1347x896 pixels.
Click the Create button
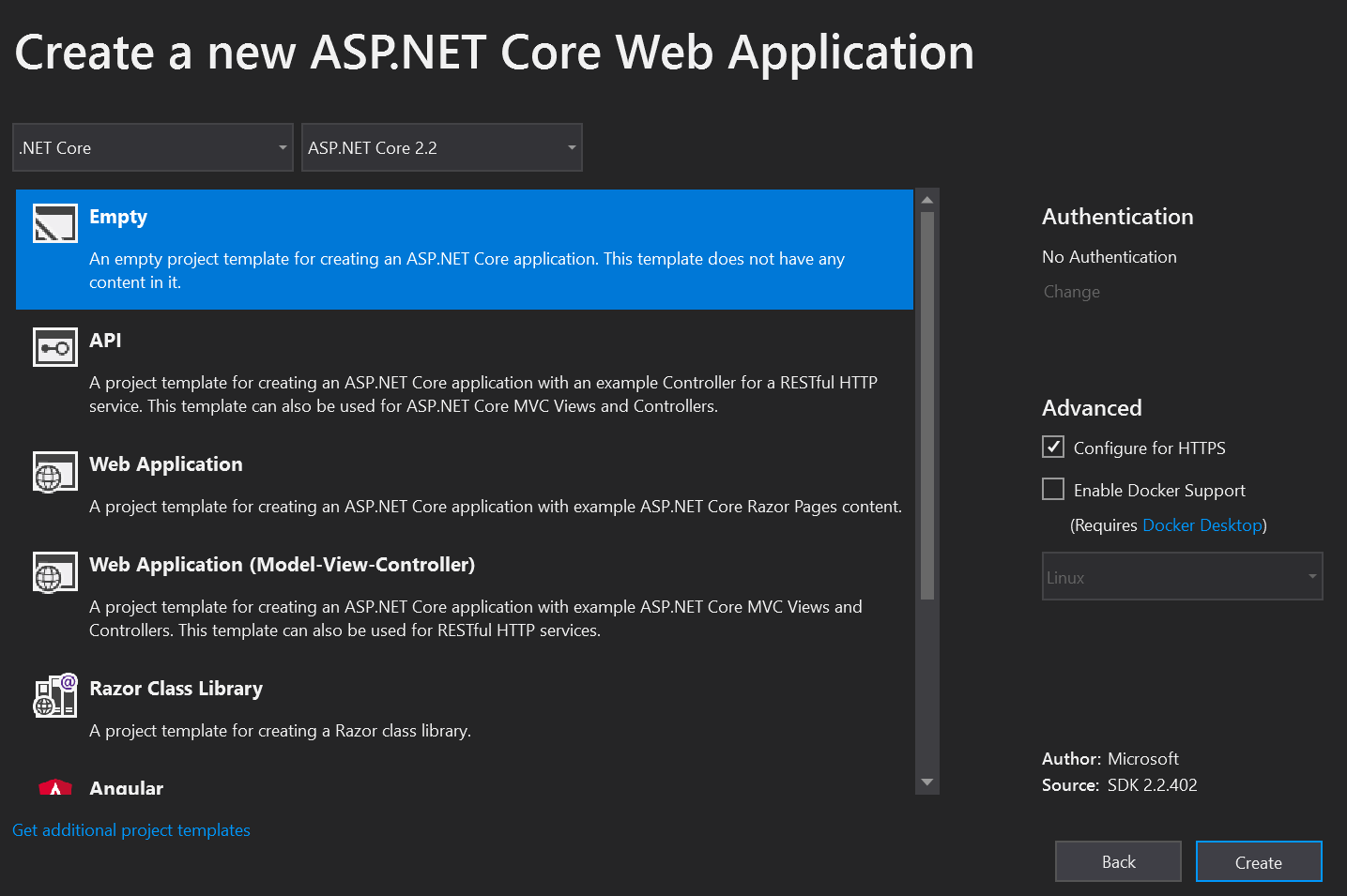coord(1259,861)
